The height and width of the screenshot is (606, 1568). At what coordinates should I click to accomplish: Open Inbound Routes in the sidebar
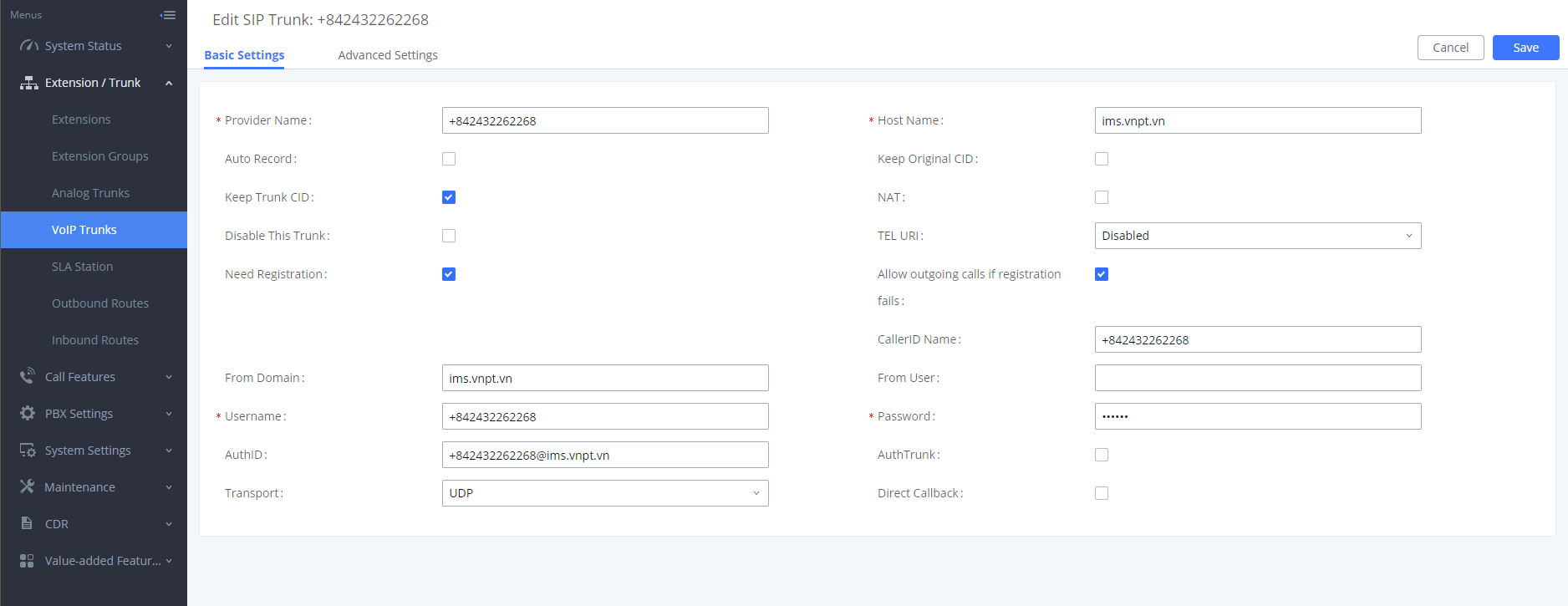click(94, 340)
